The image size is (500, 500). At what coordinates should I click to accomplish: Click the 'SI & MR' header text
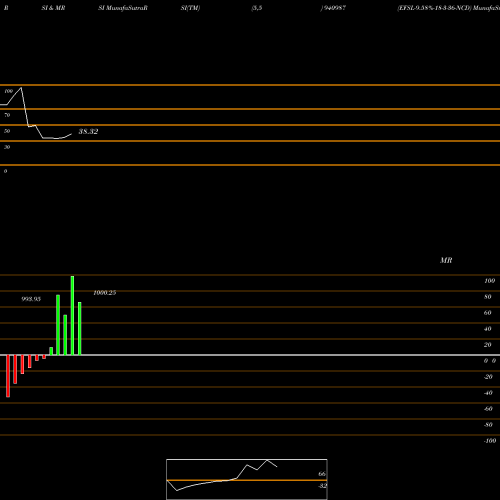coord(53,8)
